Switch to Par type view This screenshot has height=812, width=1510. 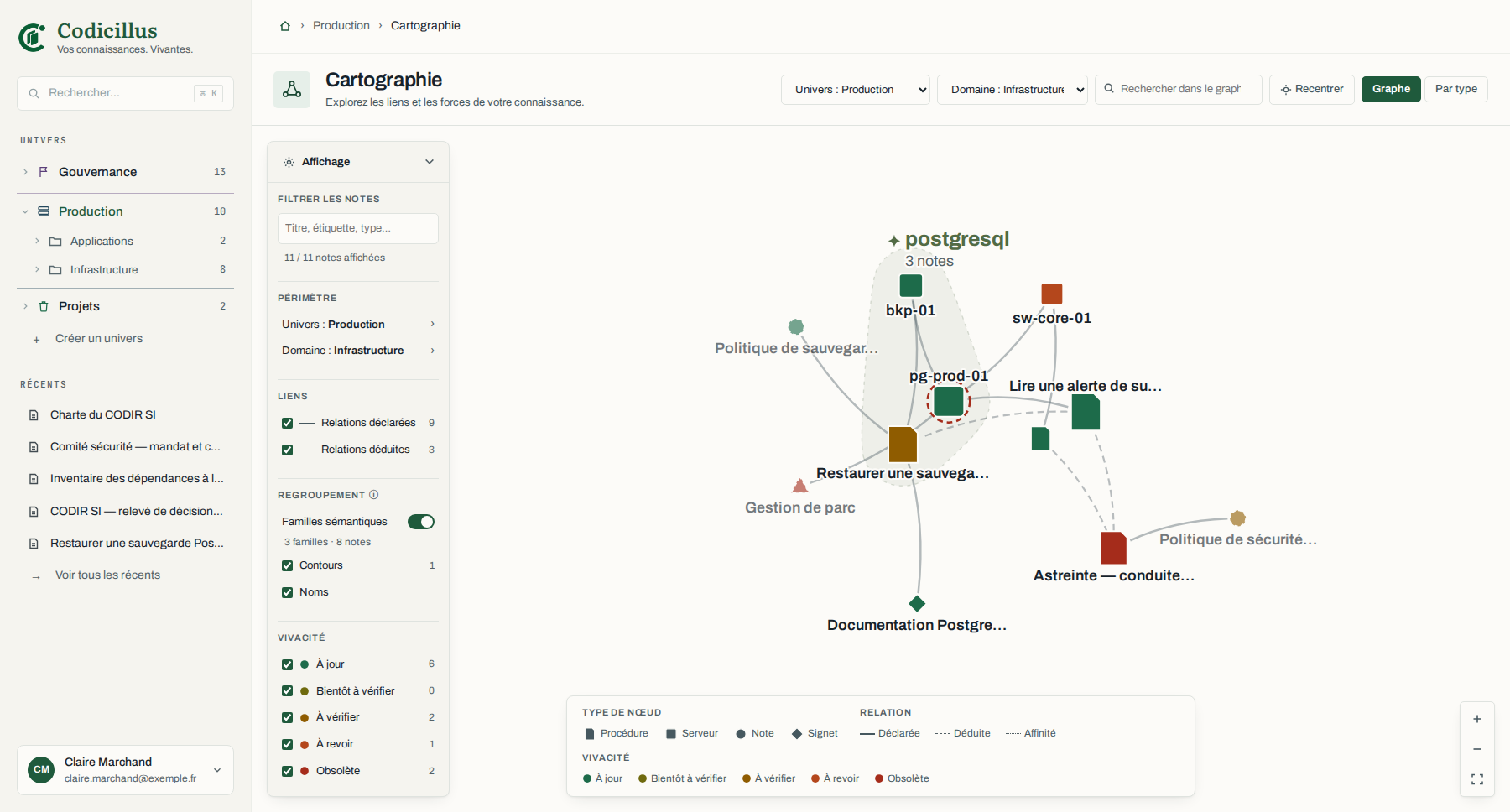click(1456, 89)
